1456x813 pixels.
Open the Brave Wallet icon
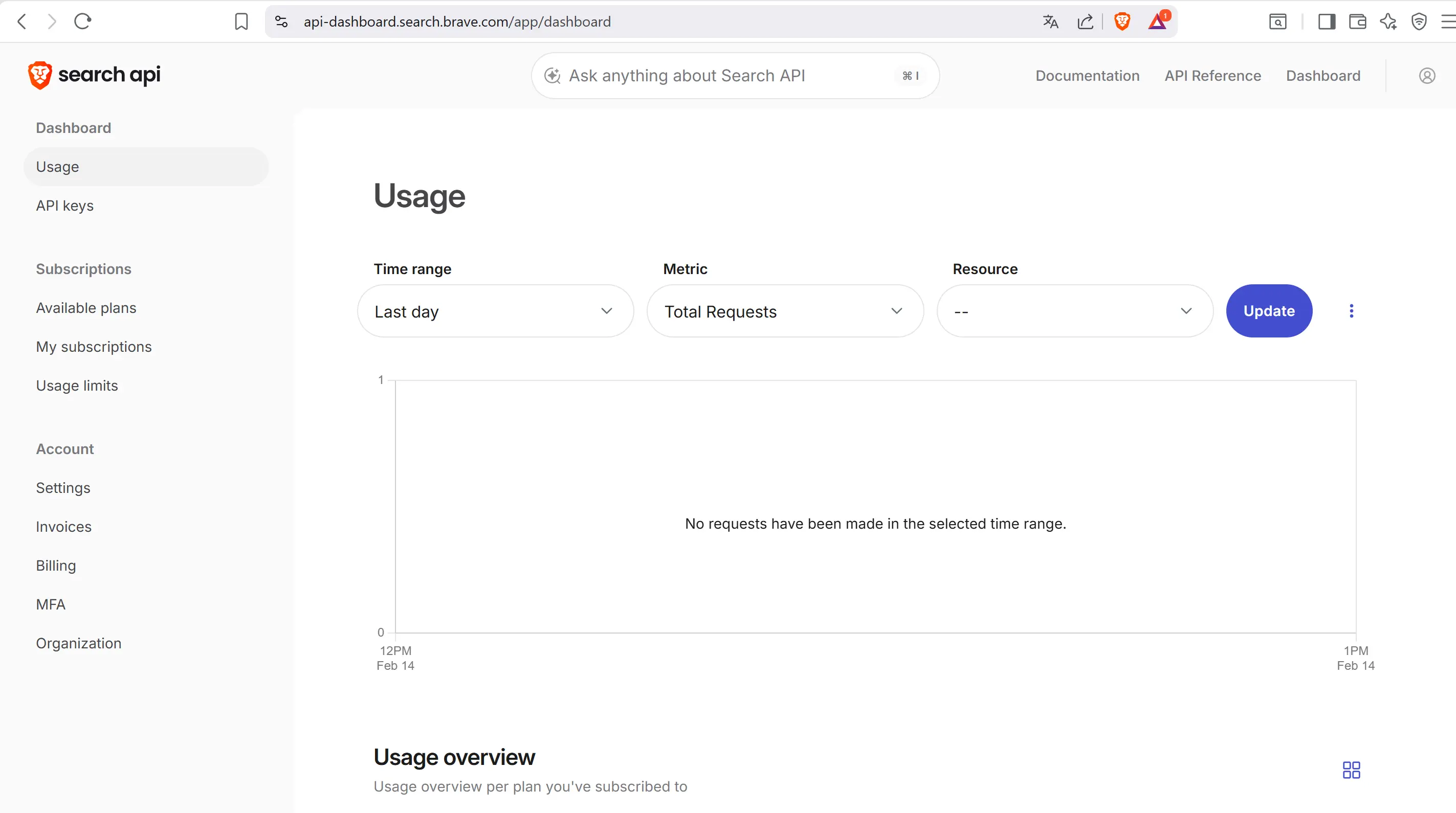pyautogui.click(x=1357, y=21)
